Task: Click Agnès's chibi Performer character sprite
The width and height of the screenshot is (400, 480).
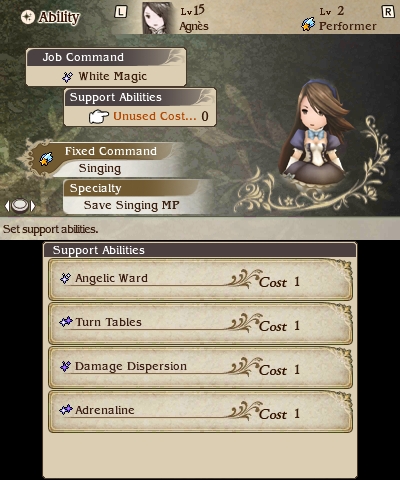Action: (315, 132)
